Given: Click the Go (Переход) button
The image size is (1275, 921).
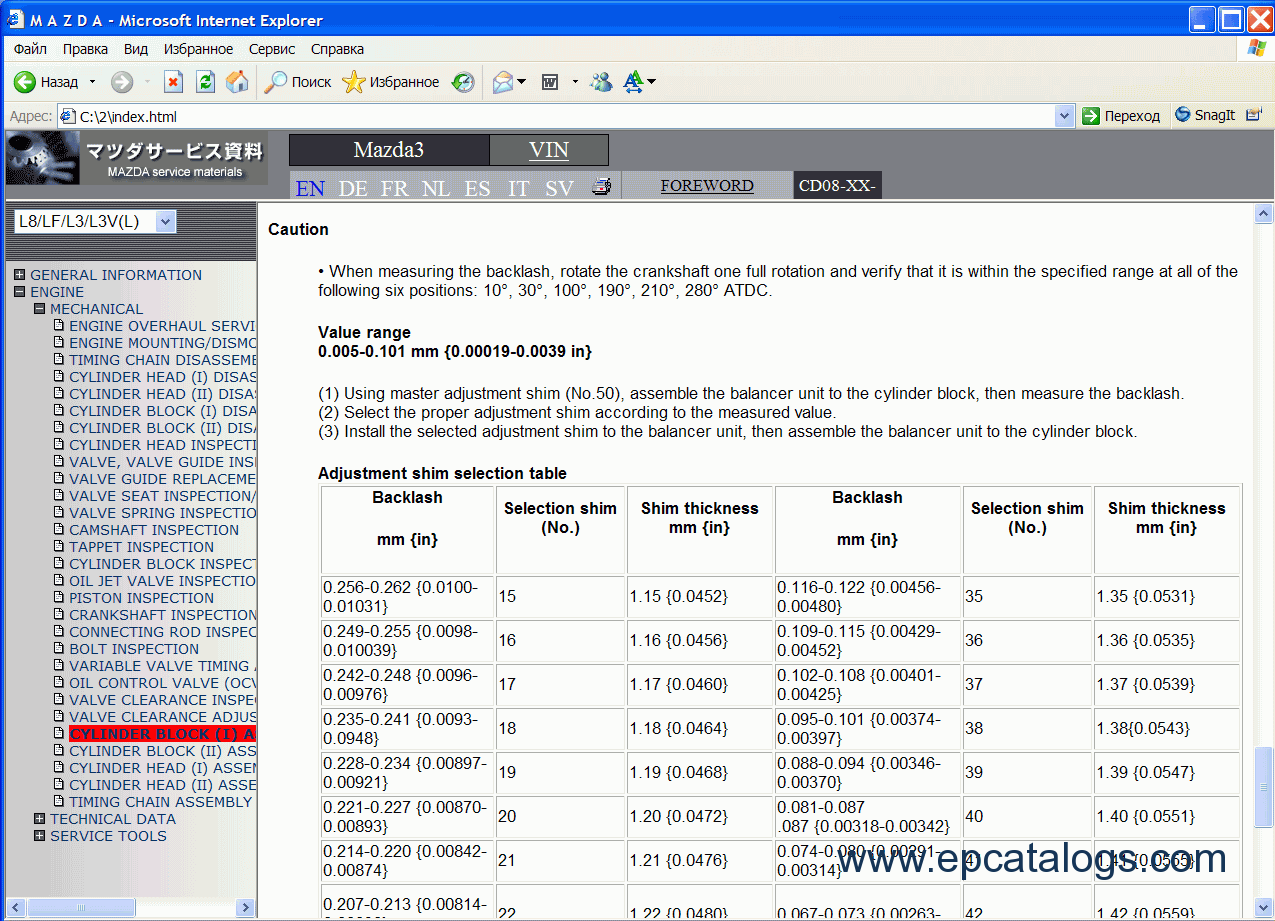Looking at the screenshot, I should (x=1121, y=116).
